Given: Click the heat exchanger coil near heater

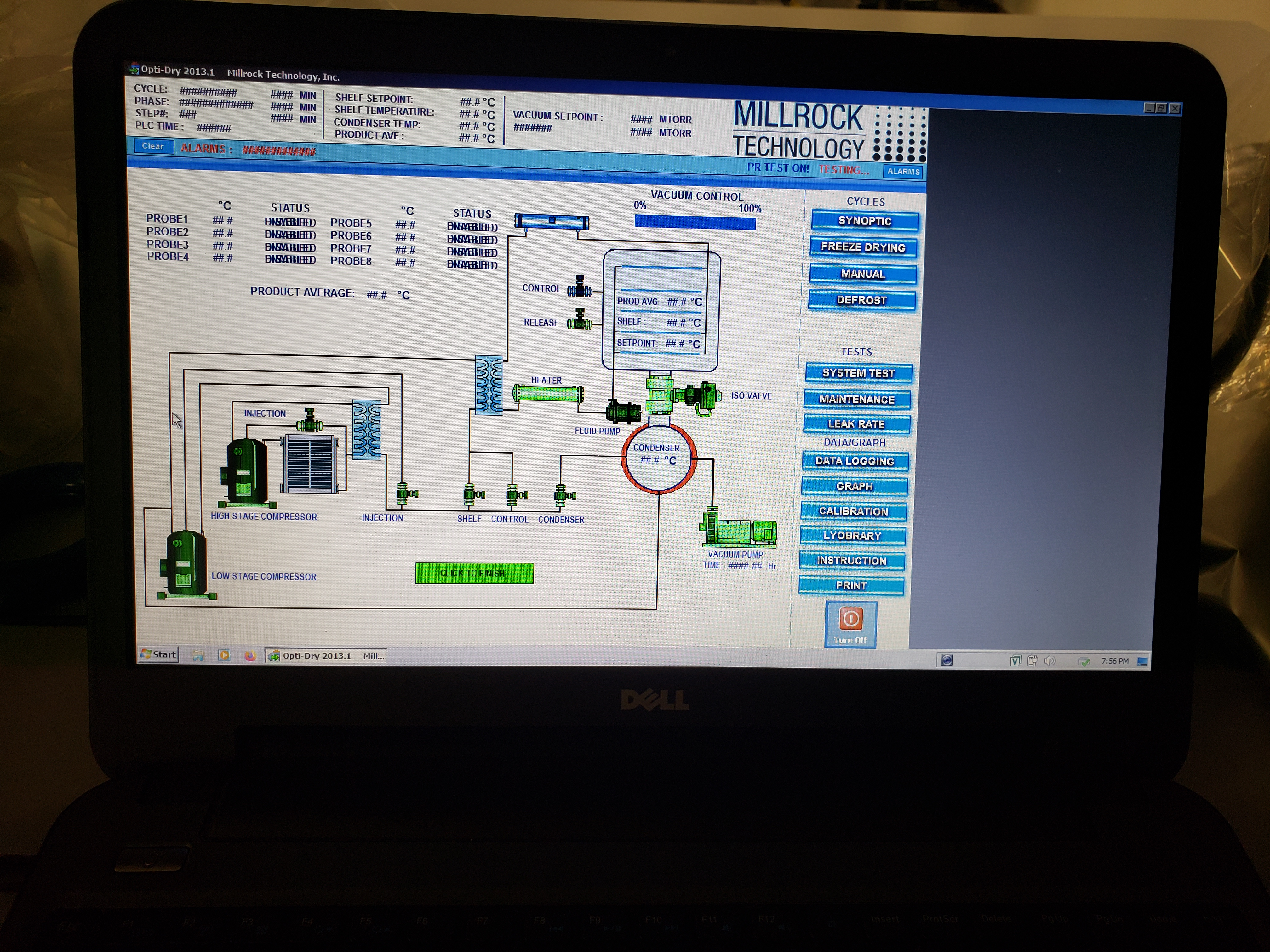Looking at the screenshot, I should 489,384.
